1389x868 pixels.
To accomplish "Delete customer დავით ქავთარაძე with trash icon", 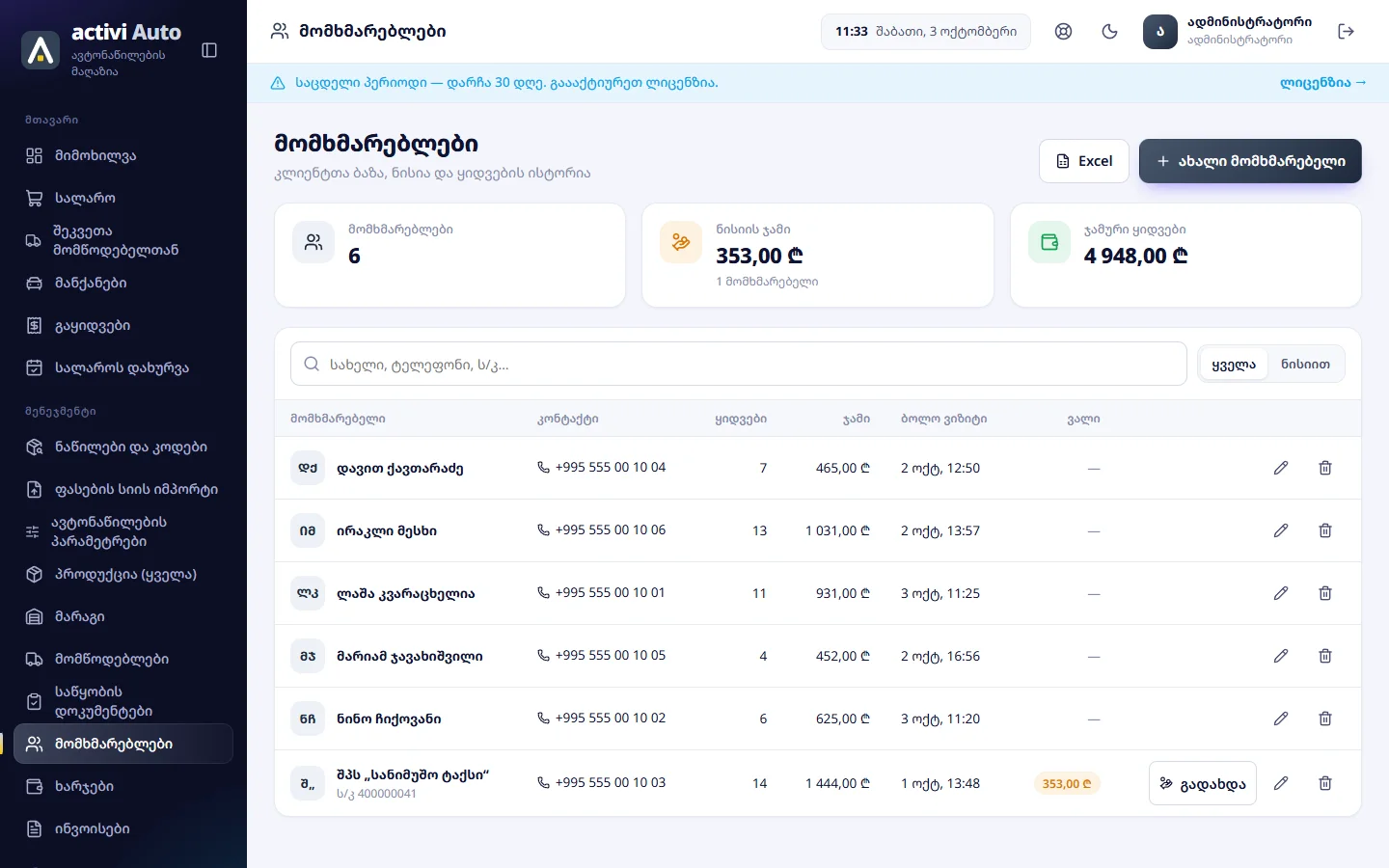I will 1325,468.
